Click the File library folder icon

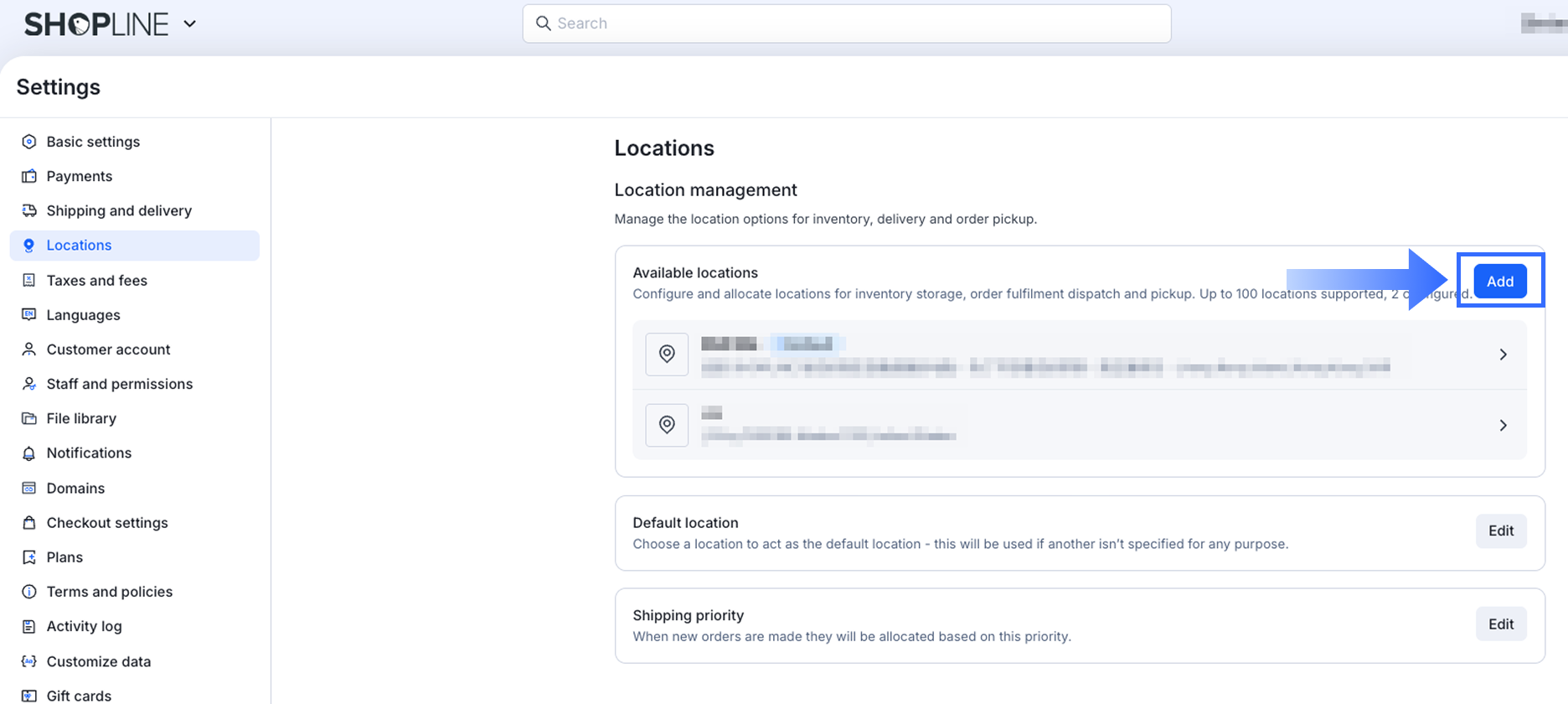coord(29,418)
